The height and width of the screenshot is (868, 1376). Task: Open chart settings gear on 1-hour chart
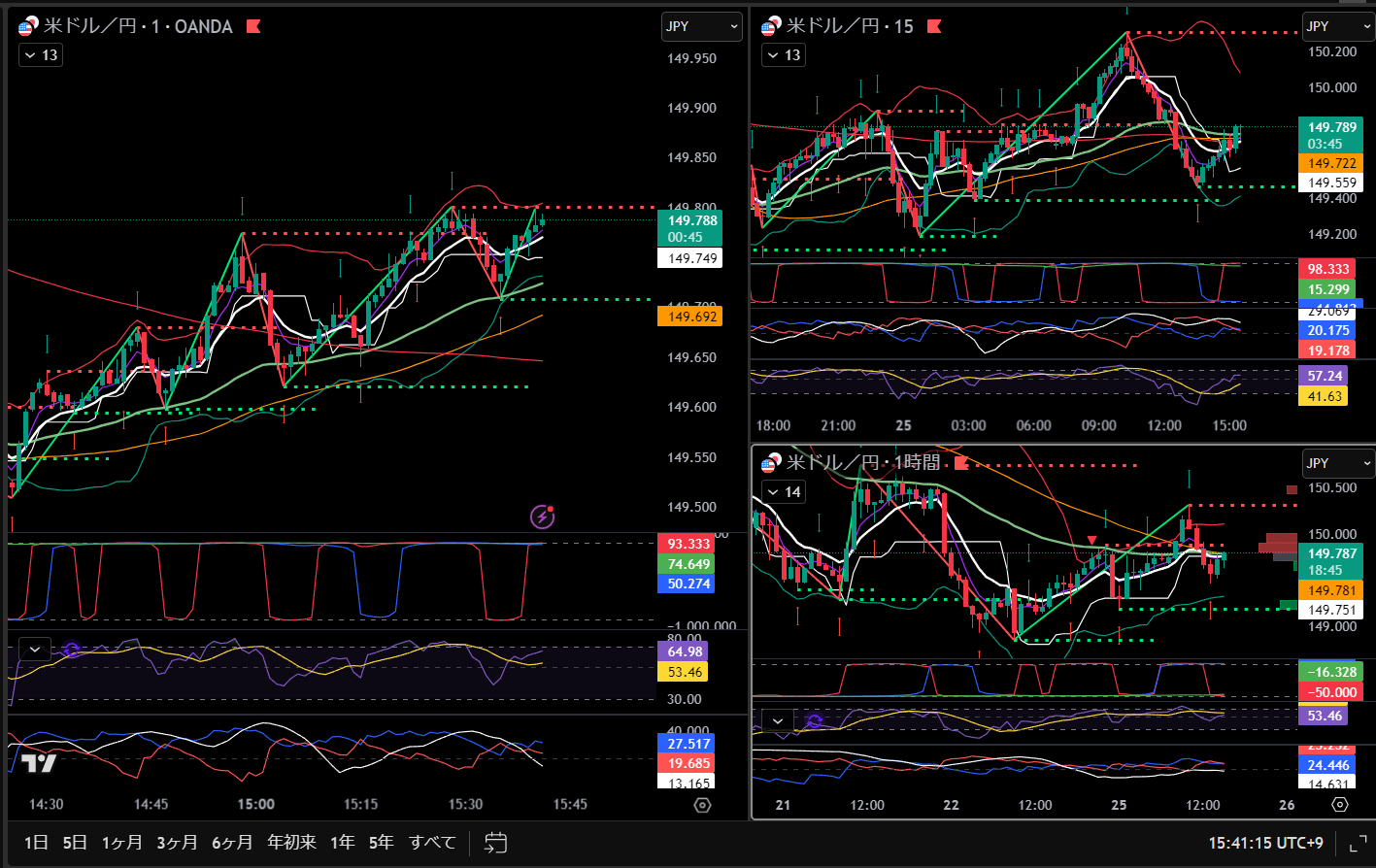(1340, 805)
